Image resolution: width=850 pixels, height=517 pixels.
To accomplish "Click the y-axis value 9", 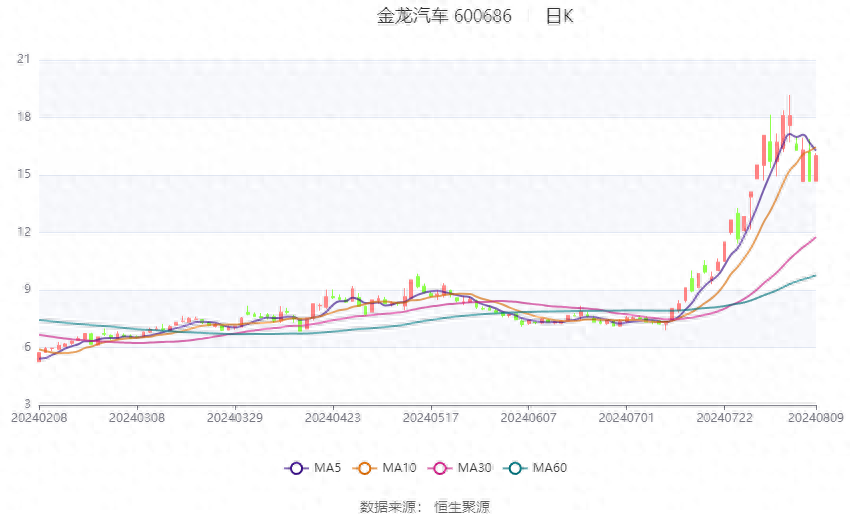I will [x=27, y=289].
